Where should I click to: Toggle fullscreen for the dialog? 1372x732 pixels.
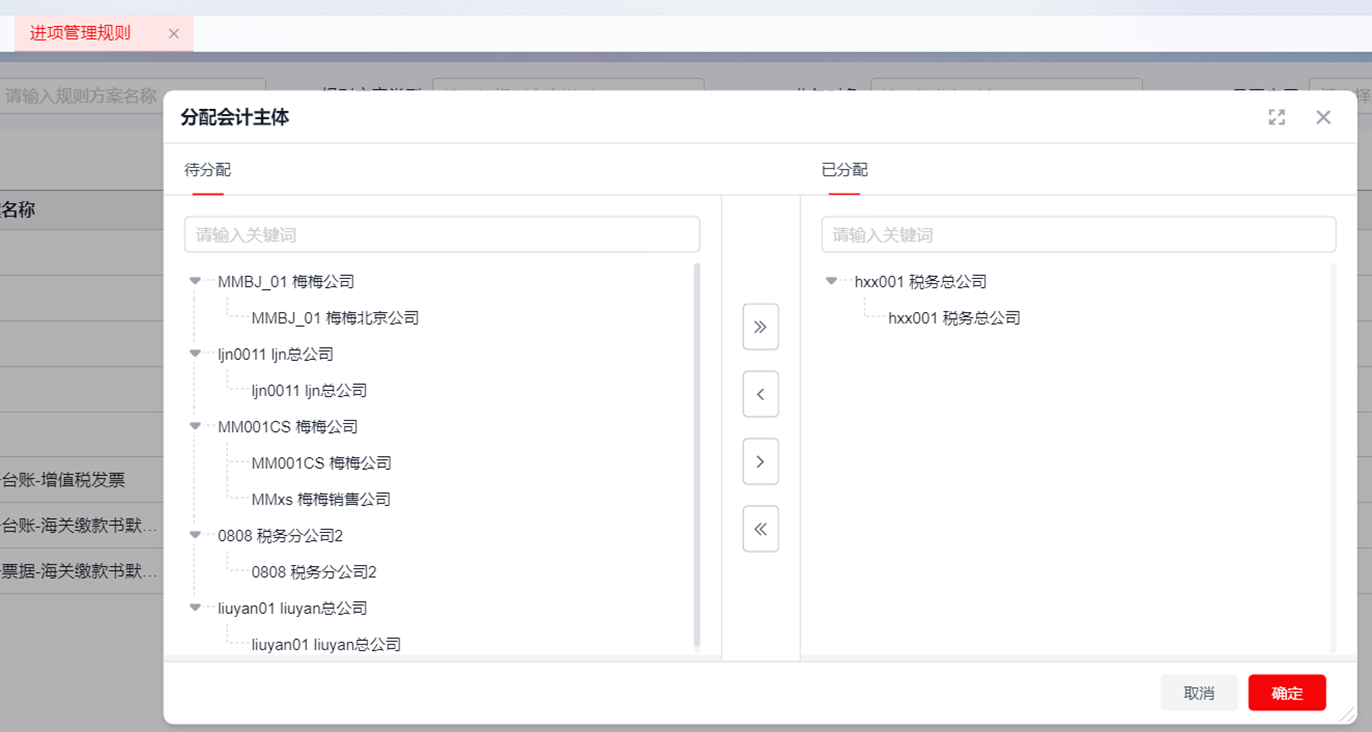1276,118
